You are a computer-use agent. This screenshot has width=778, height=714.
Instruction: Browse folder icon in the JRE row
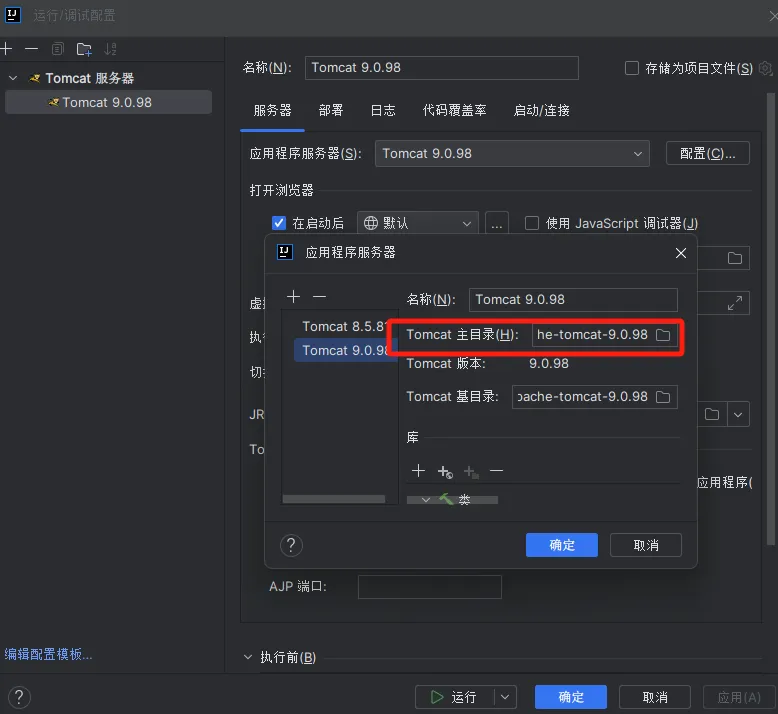click(x=712, y=414)
